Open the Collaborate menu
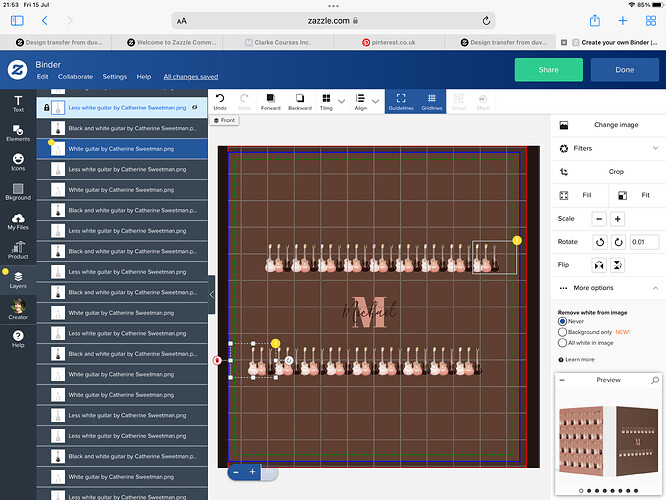This screenshot has height=500, width=666. coord(75,77)
